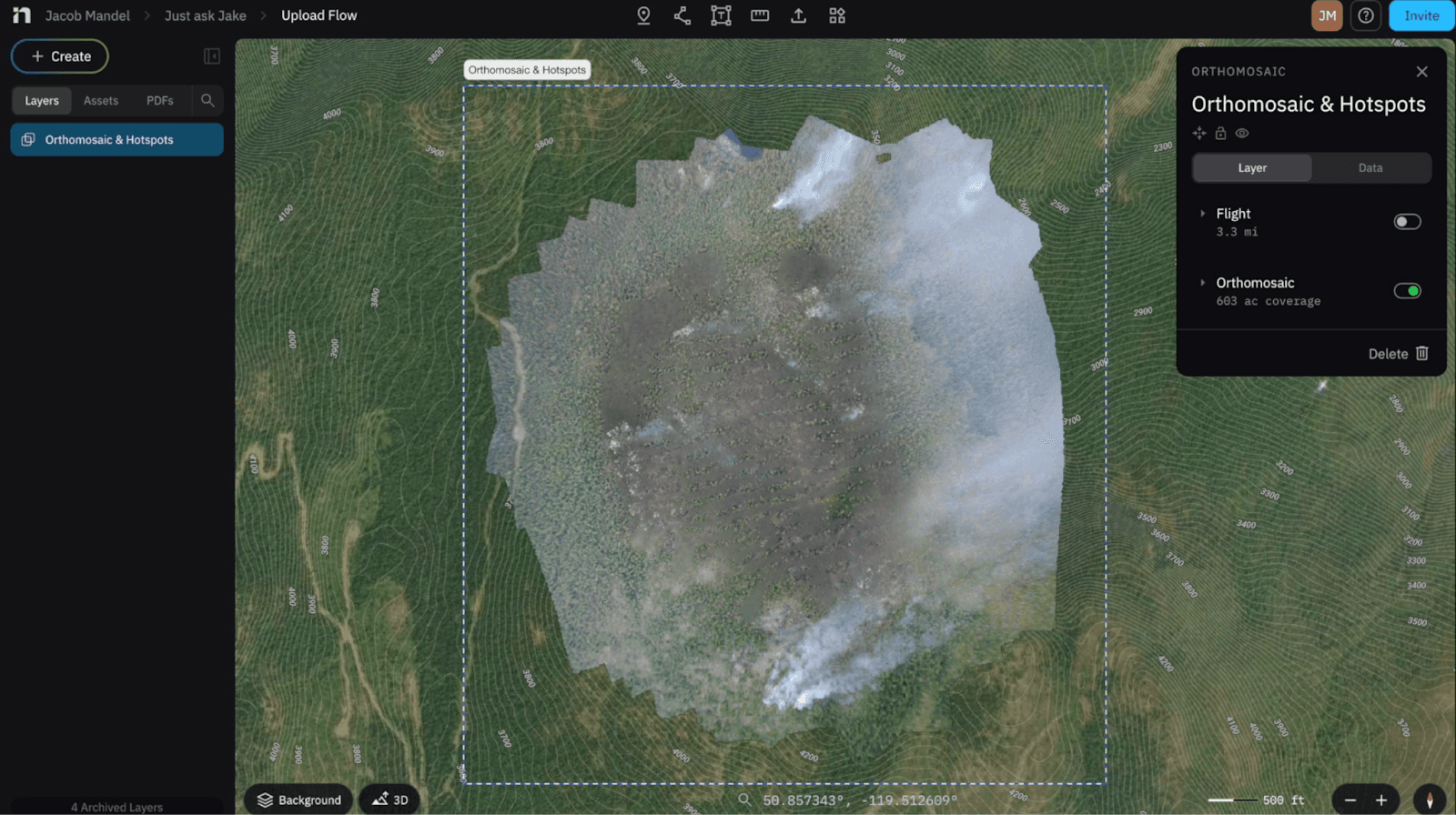Viewport: 1456px width, 815px height.
Task: Expand the Orthomosaic section arrow
Action: (x=1202, y=283)
